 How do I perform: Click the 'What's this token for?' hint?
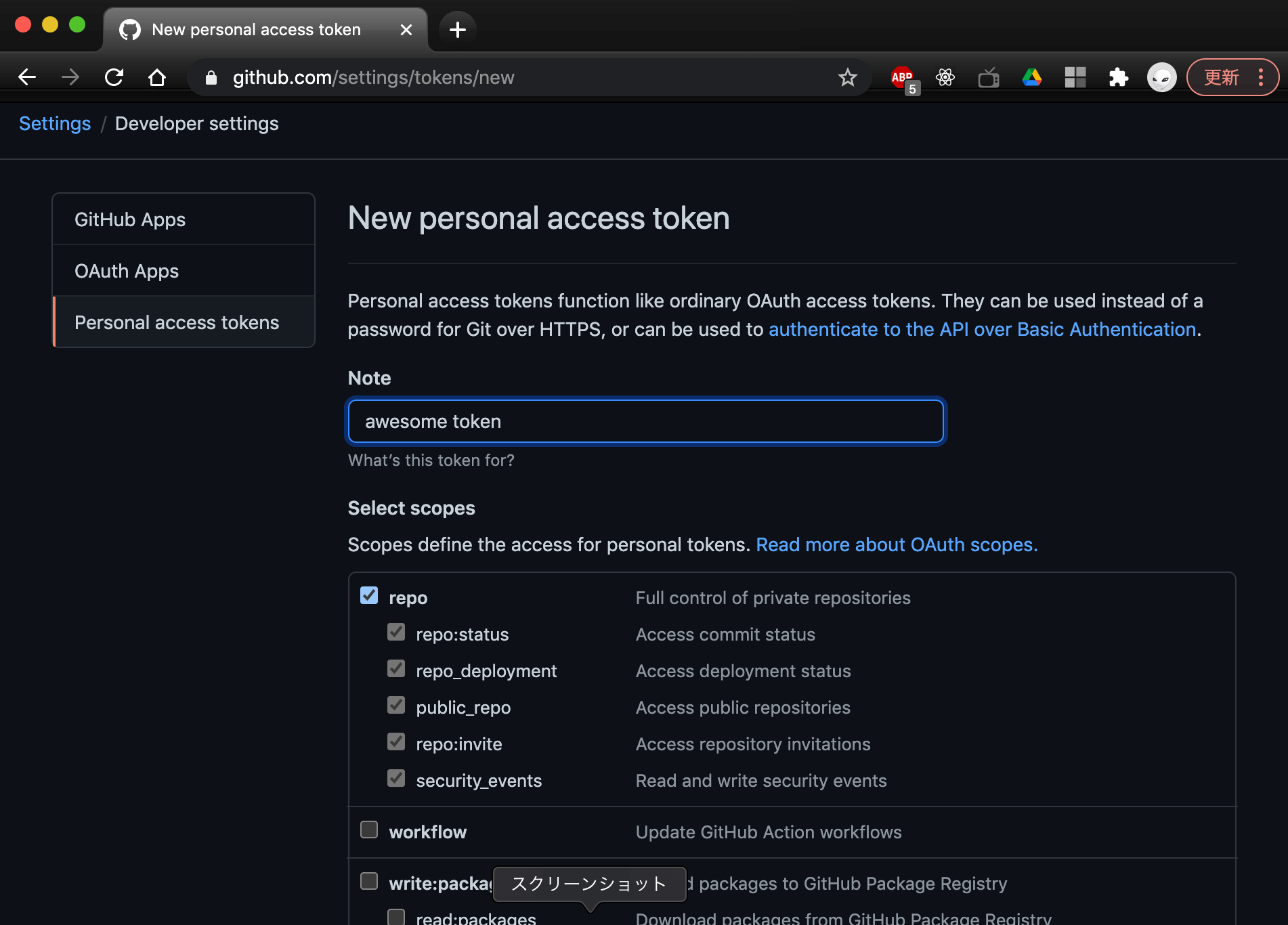(x=431, y=460)
